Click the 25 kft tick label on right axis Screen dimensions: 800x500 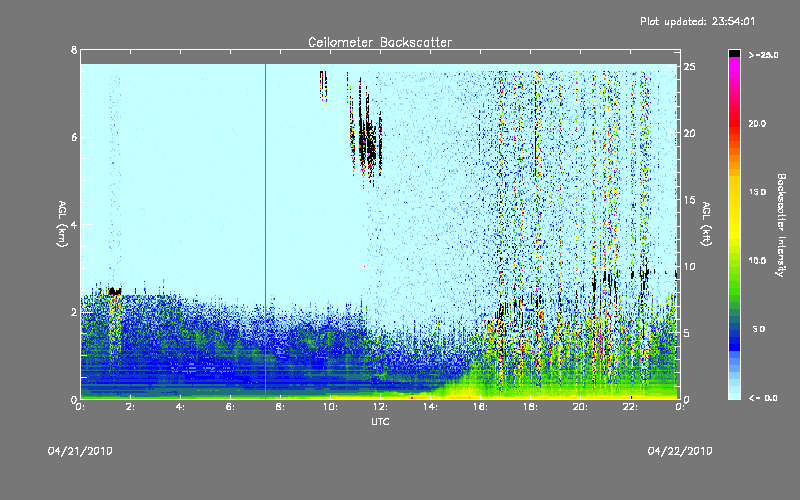(690, 67)
